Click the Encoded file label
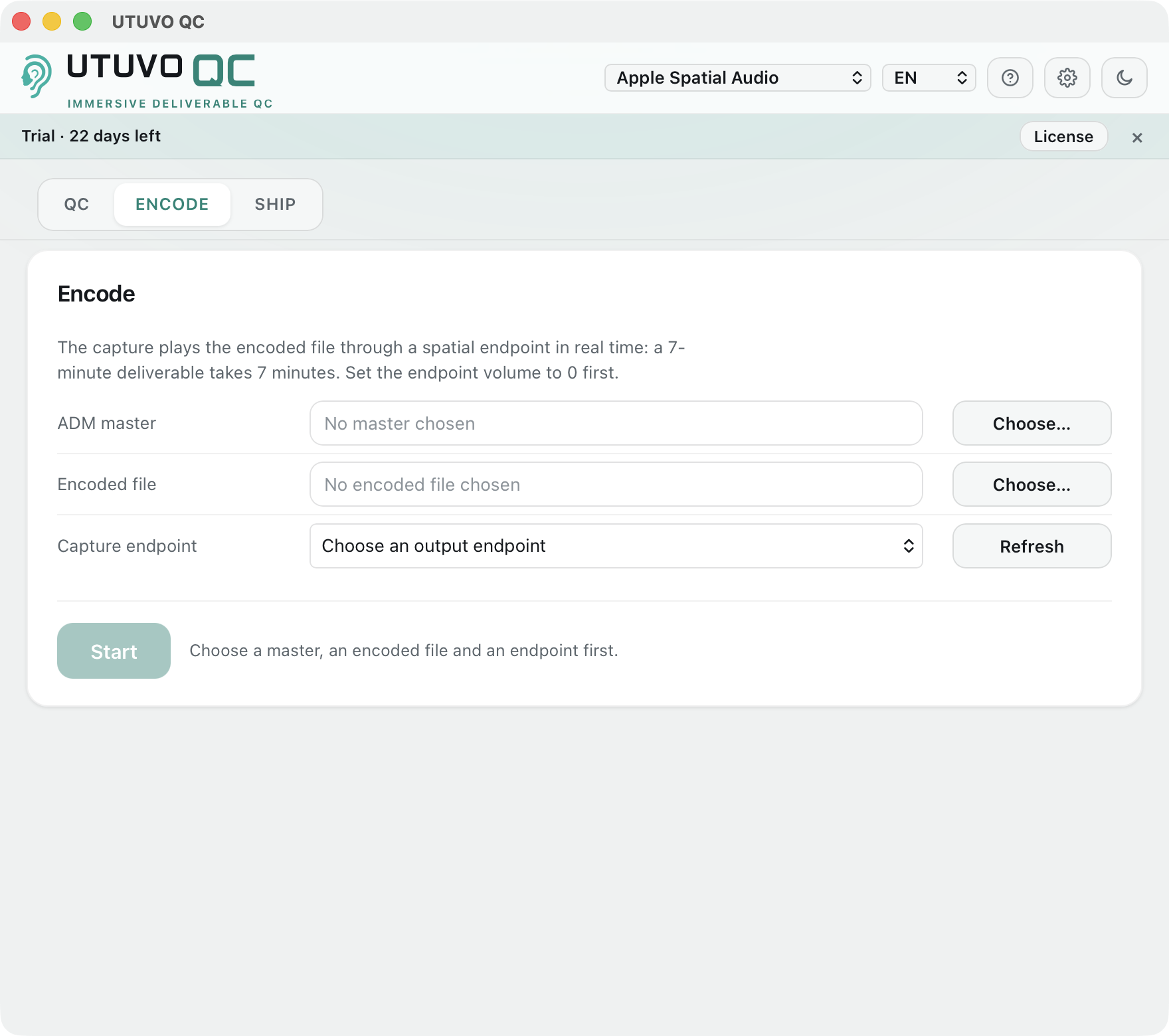 (x=106, y=484)
